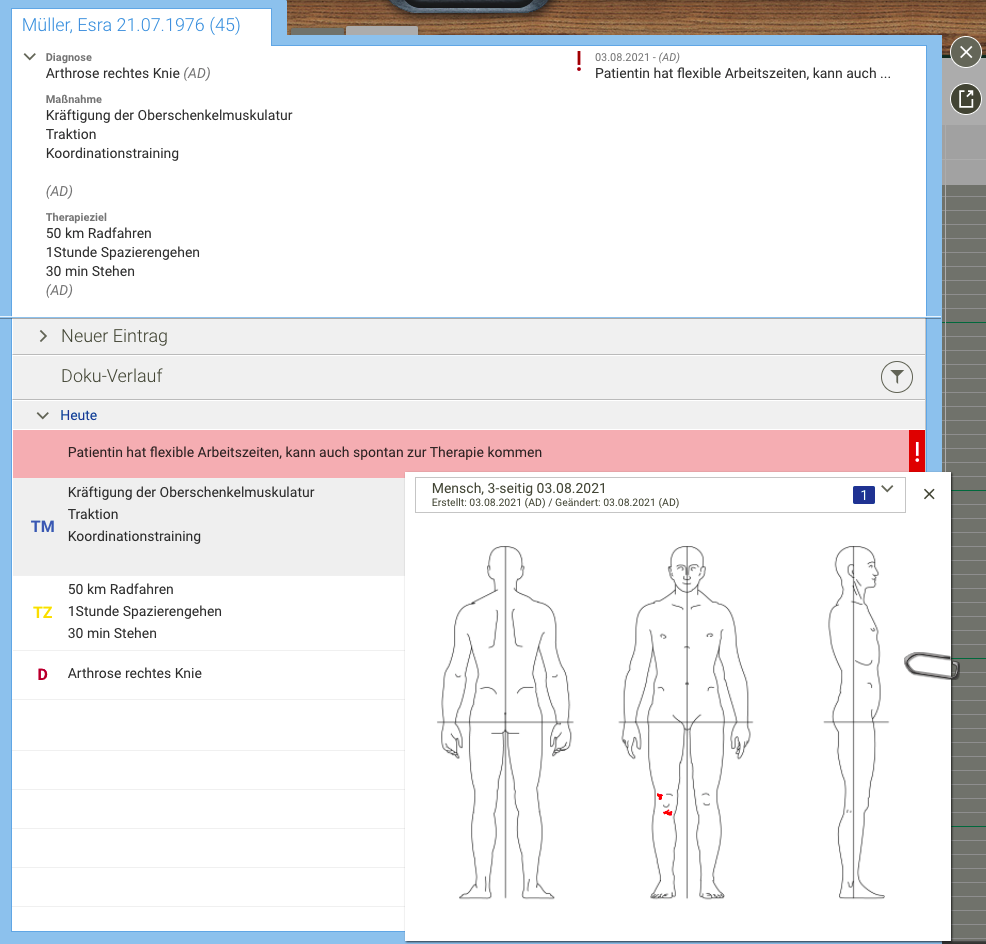Open the page selector dropdown on the body chart
986x944 pixels.
pyautogui.click(x=886, y=490)
